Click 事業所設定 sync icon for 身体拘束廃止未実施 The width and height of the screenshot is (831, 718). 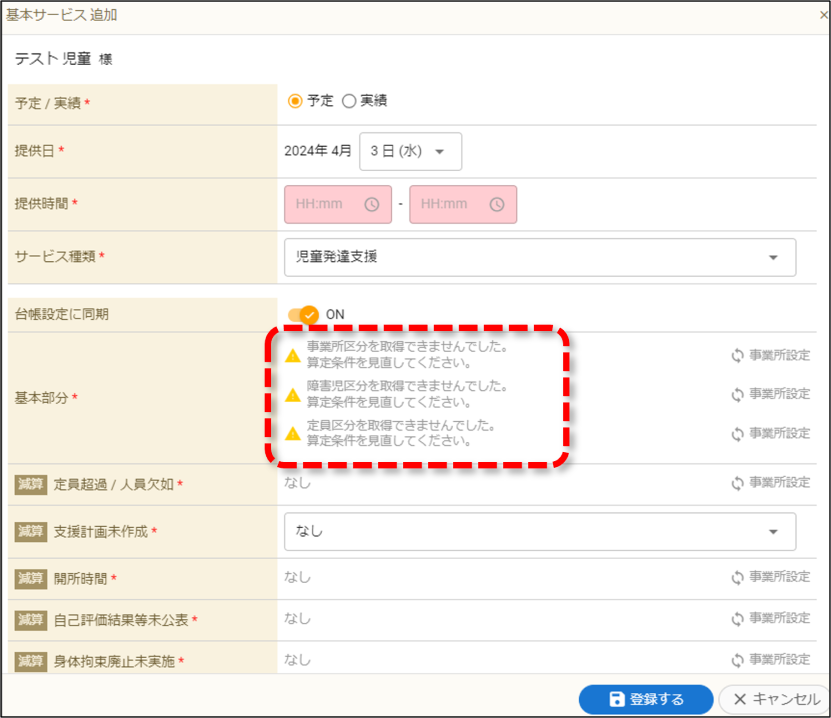(738, 660)
